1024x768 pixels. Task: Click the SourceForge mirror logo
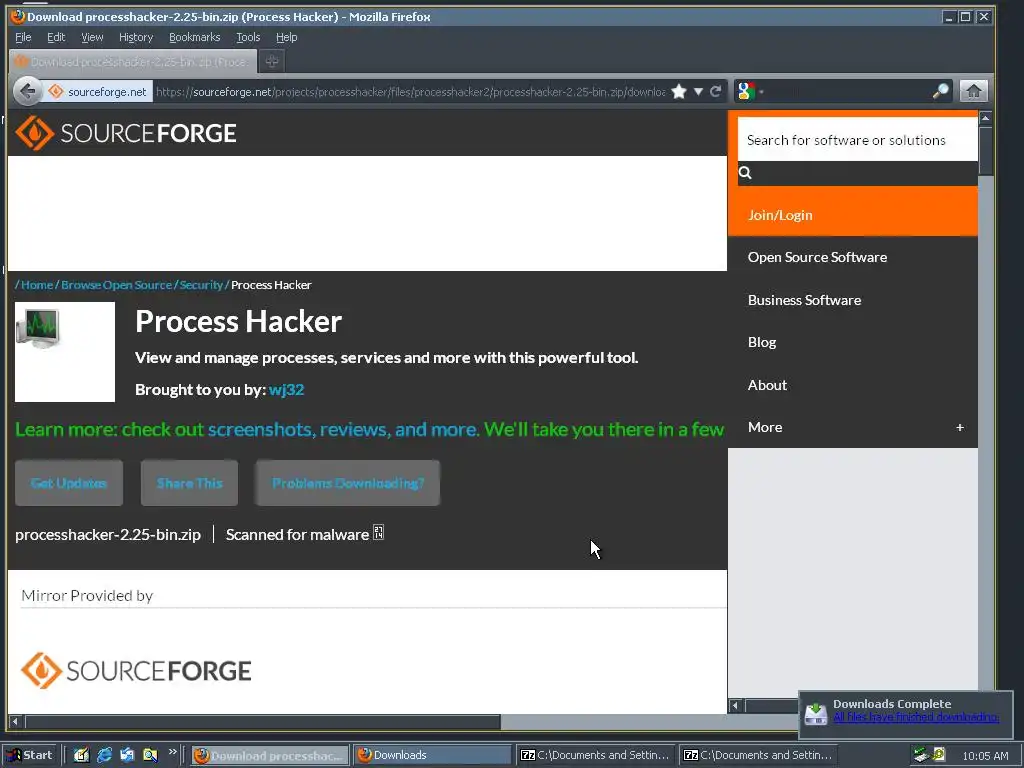pyautogui.click(x=136, y=671)
